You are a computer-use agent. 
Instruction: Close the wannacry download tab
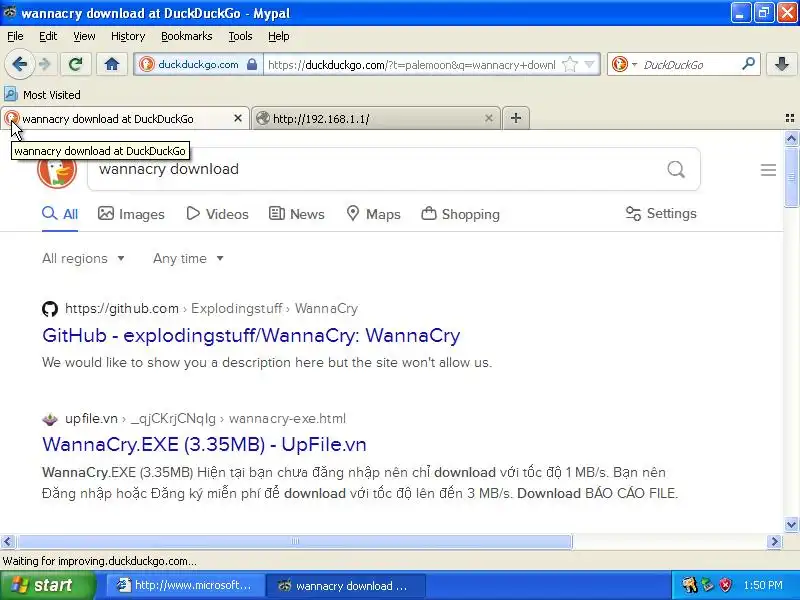click(x=238, y=118)
